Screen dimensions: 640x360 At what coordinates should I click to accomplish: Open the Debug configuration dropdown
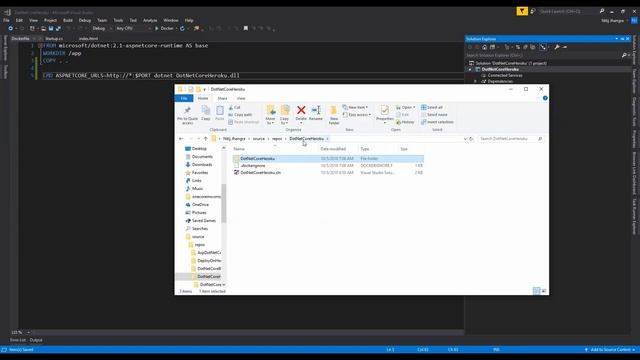click(102, 29)
